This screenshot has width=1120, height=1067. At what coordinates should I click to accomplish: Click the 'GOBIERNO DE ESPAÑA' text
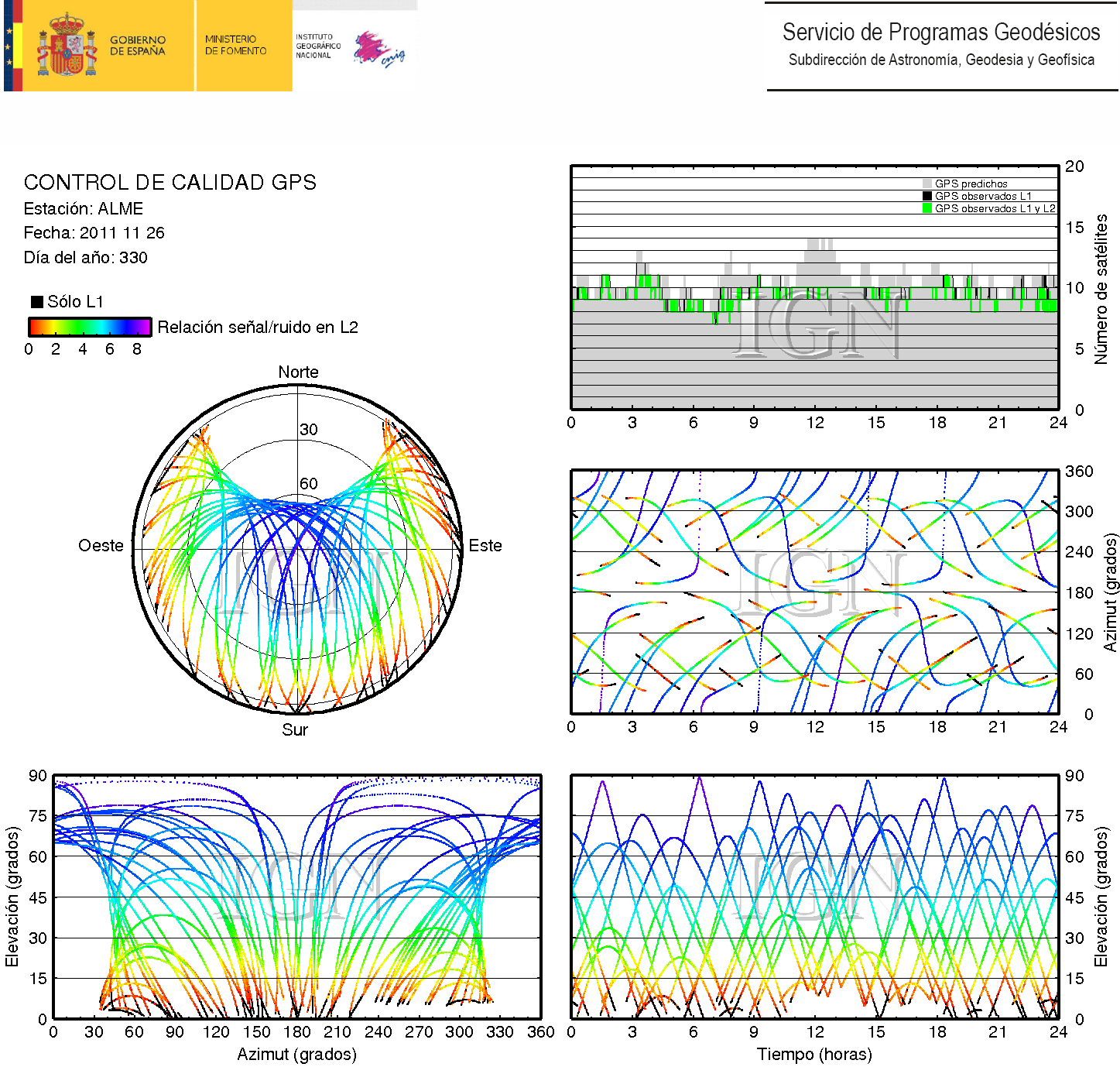138,46
